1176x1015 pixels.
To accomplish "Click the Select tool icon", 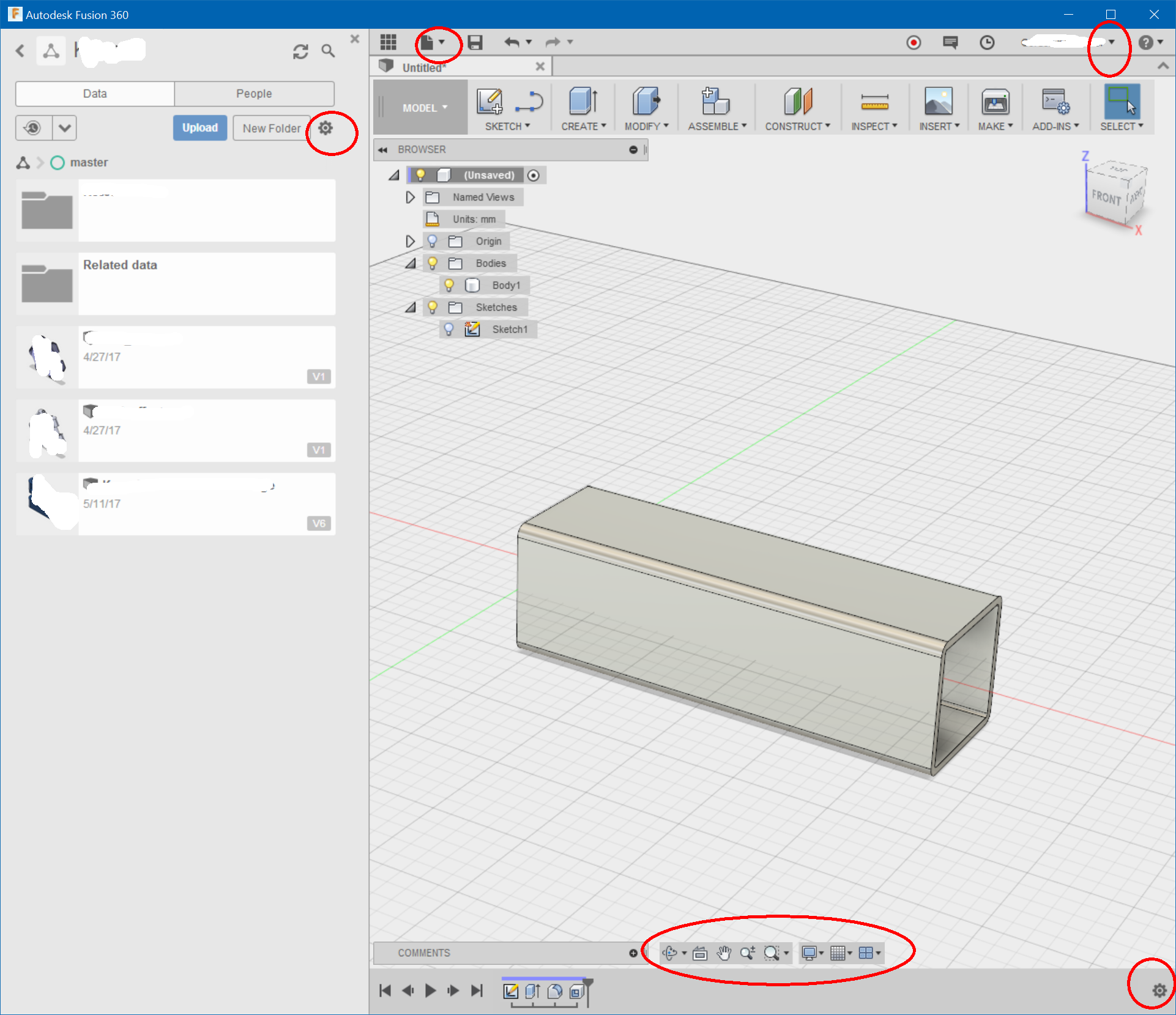I will pos(1122,102).
